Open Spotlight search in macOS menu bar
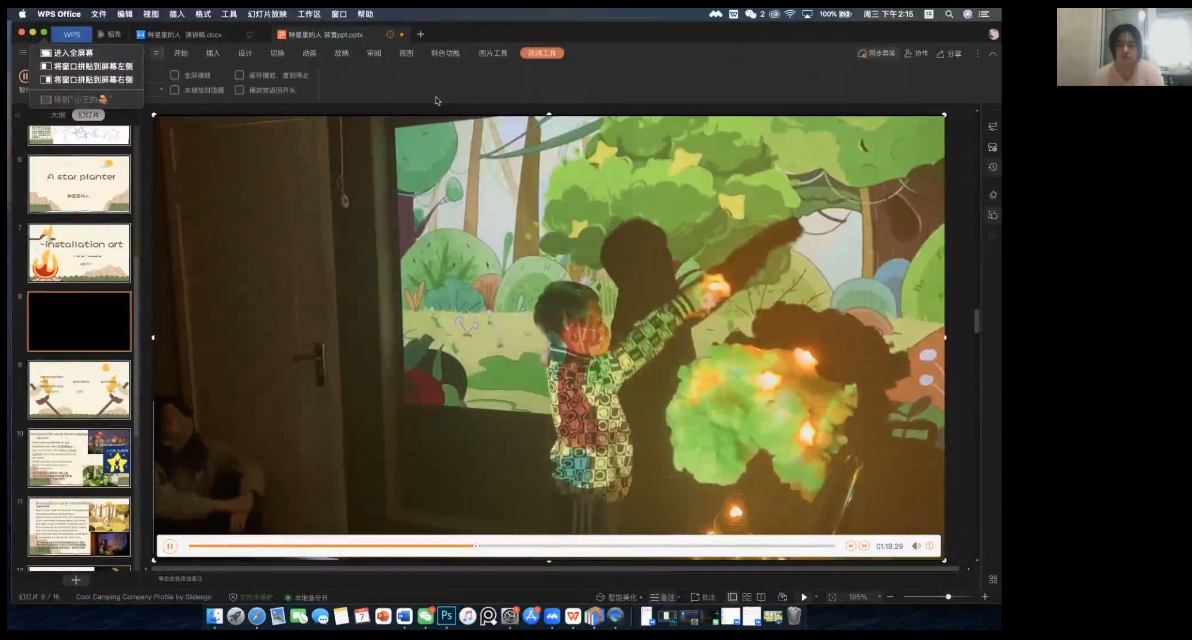This screenshot has width=1192, height=640. point(949,14)
